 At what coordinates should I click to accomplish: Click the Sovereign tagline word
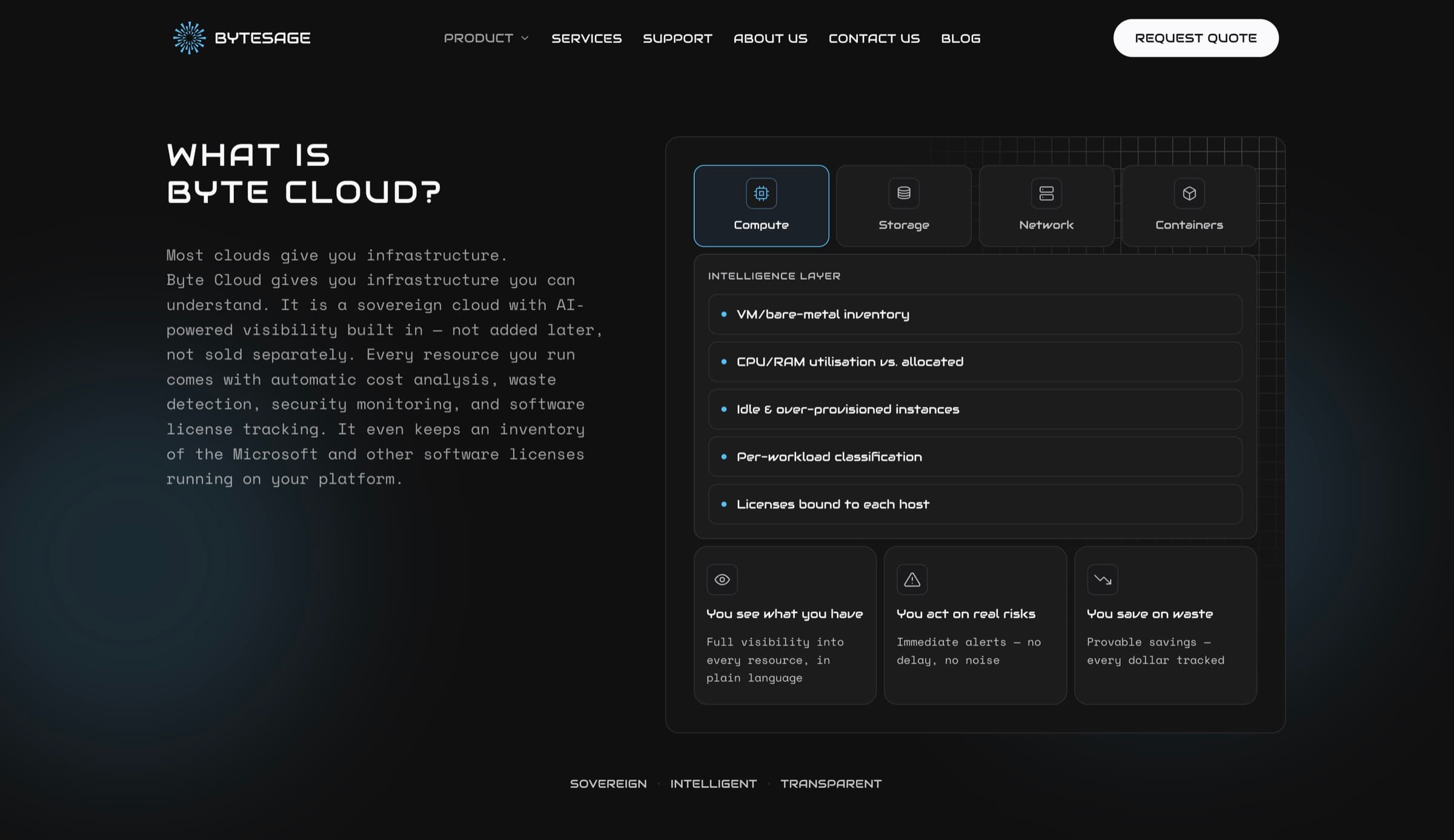click(608, 784)
